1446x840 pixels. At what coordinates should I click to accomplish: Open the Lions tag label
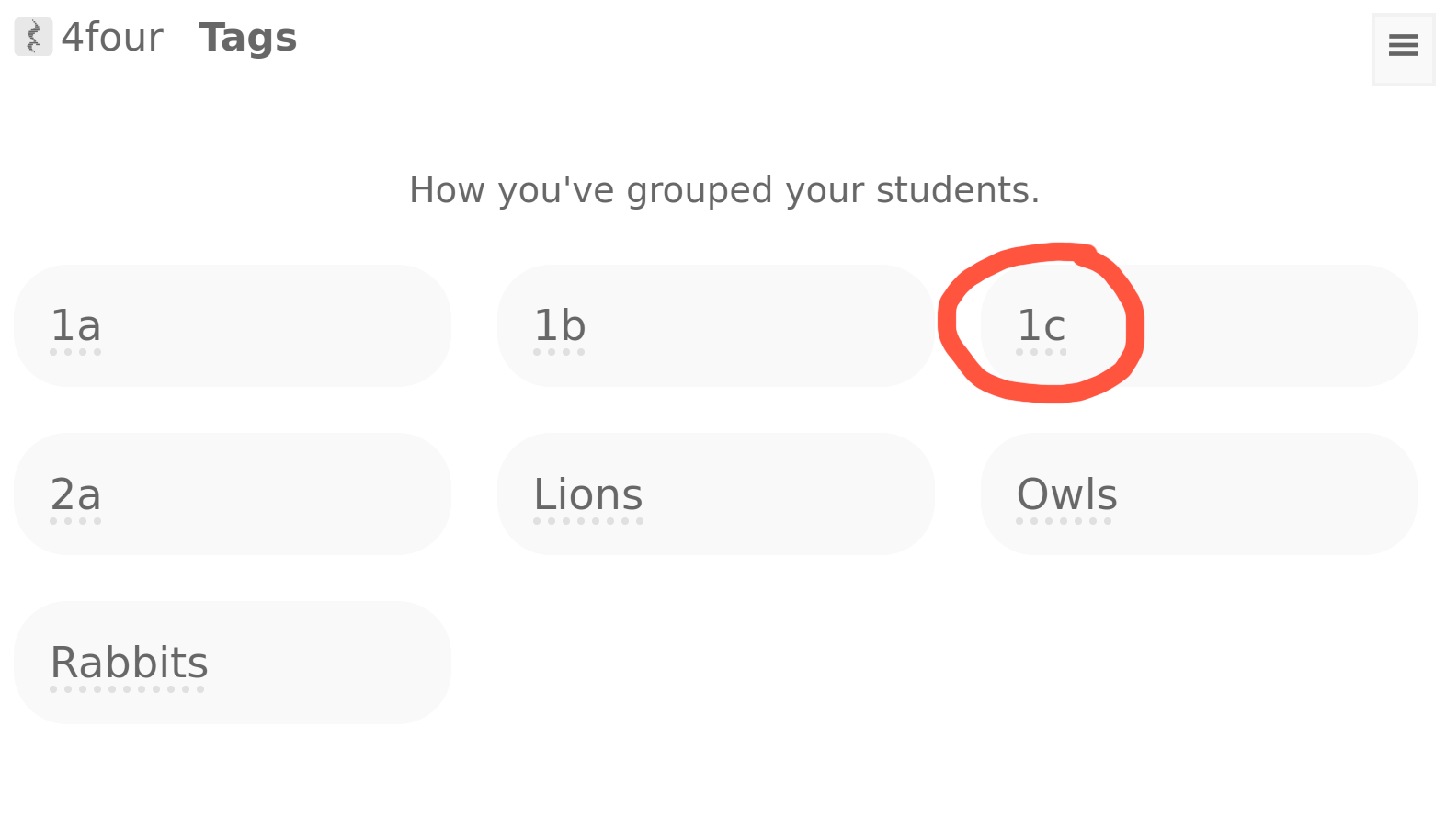[587, 494]
